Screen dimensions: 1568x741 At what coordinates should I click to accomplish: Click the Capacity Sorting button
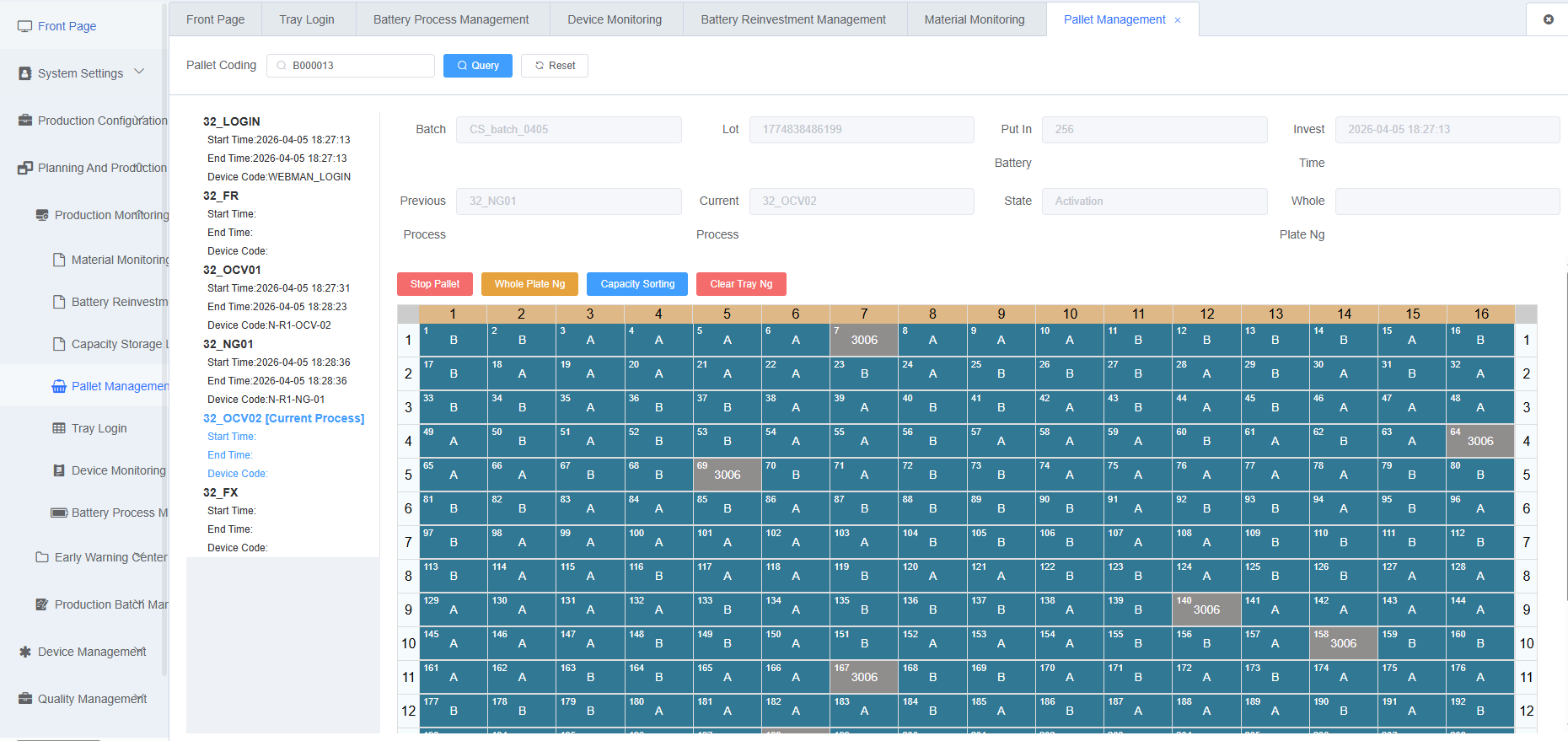[637, 284]
